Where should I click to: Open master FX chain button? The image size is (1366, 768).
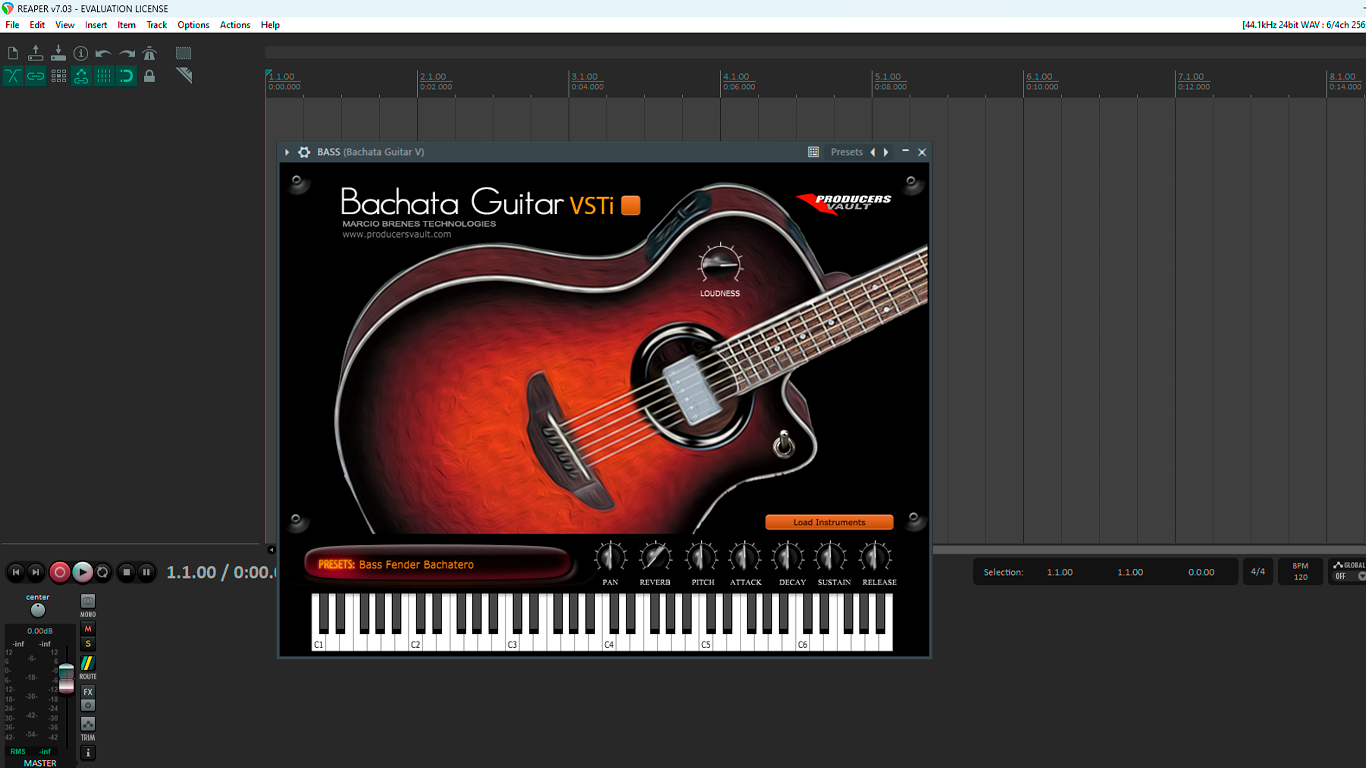click(88, 692)
